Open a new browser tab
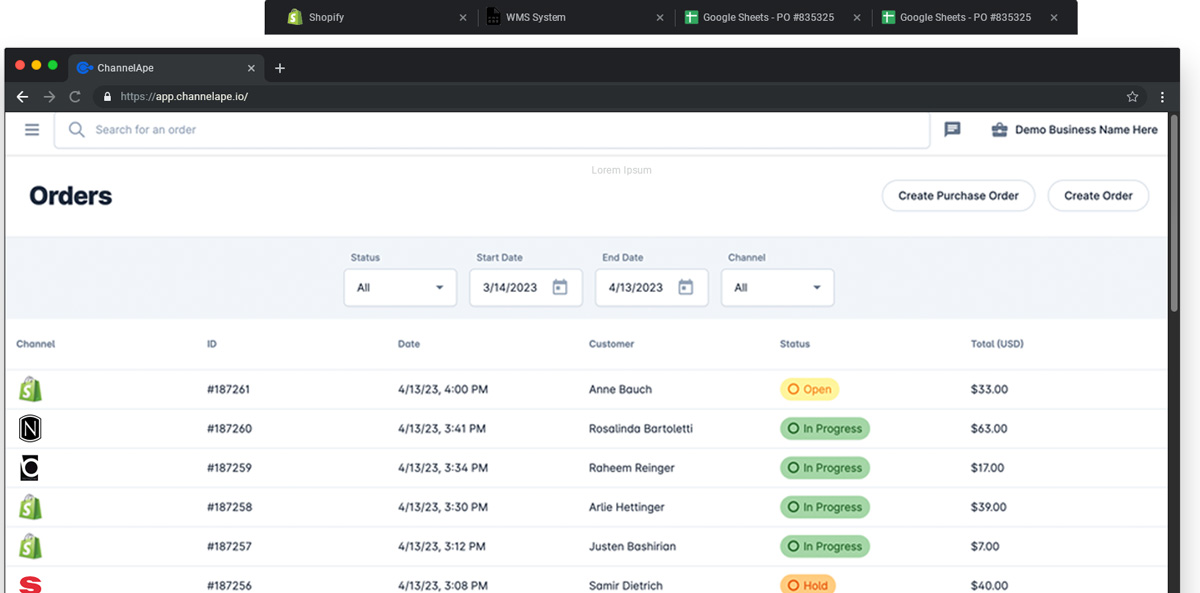This screenshot has height=593, width=1200. pos(280,68)
